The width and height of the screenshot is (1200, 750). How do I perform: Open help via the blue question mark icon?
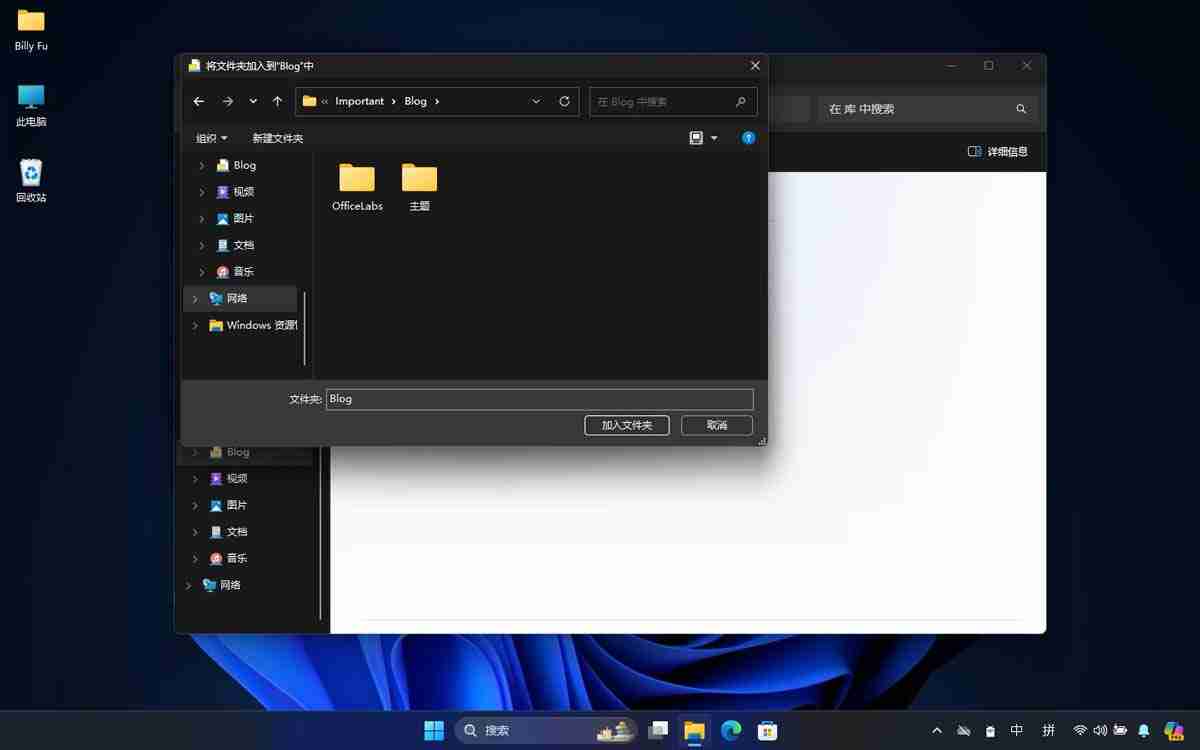[748, 137]
